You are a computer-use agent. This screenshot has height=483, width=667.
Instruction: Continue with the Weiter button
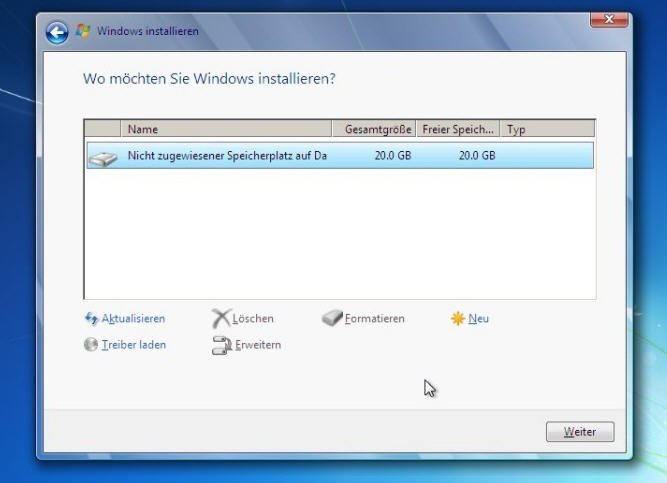(580, 432)
